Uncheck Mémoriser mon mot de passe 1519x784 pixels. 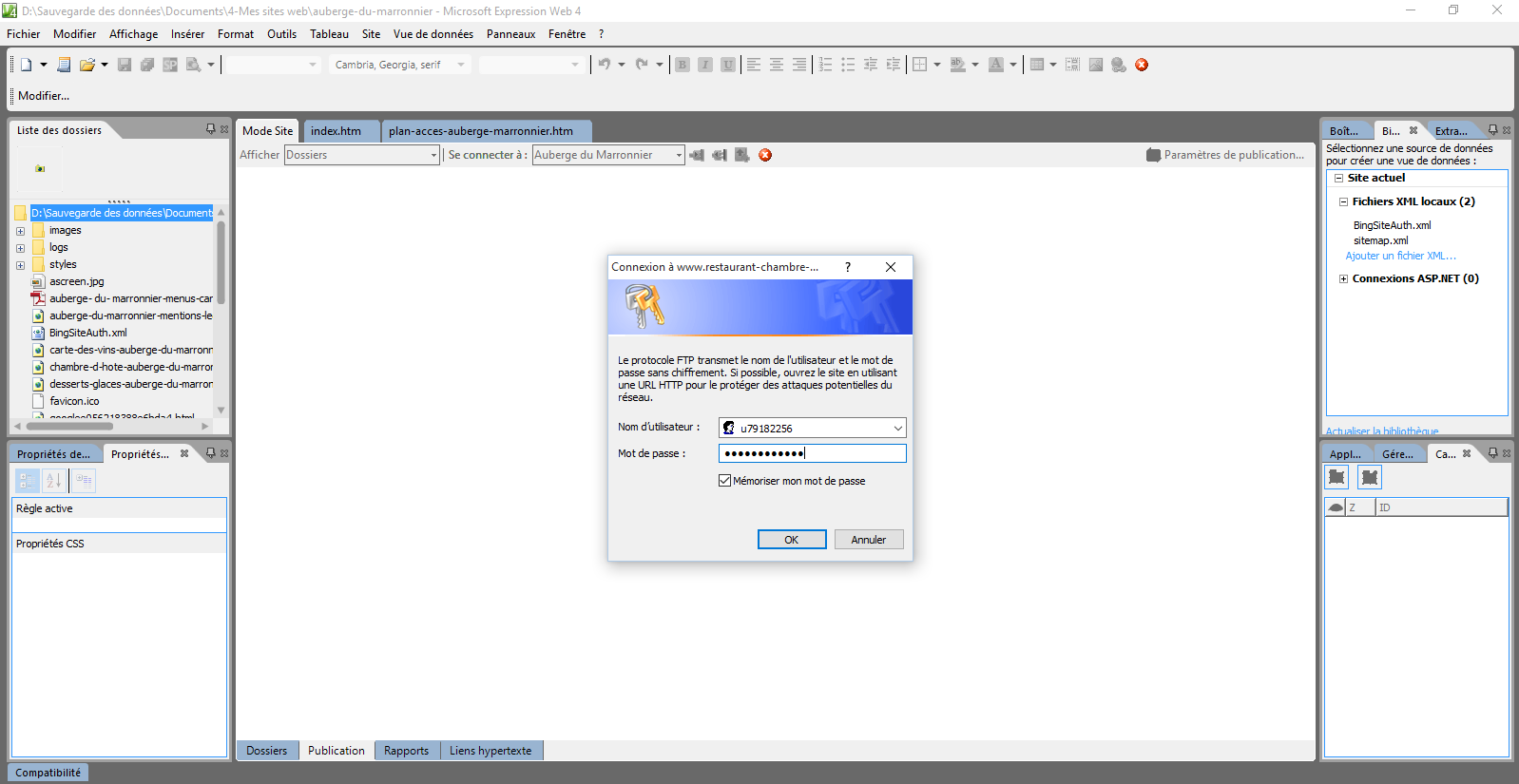tap(725, 481)
